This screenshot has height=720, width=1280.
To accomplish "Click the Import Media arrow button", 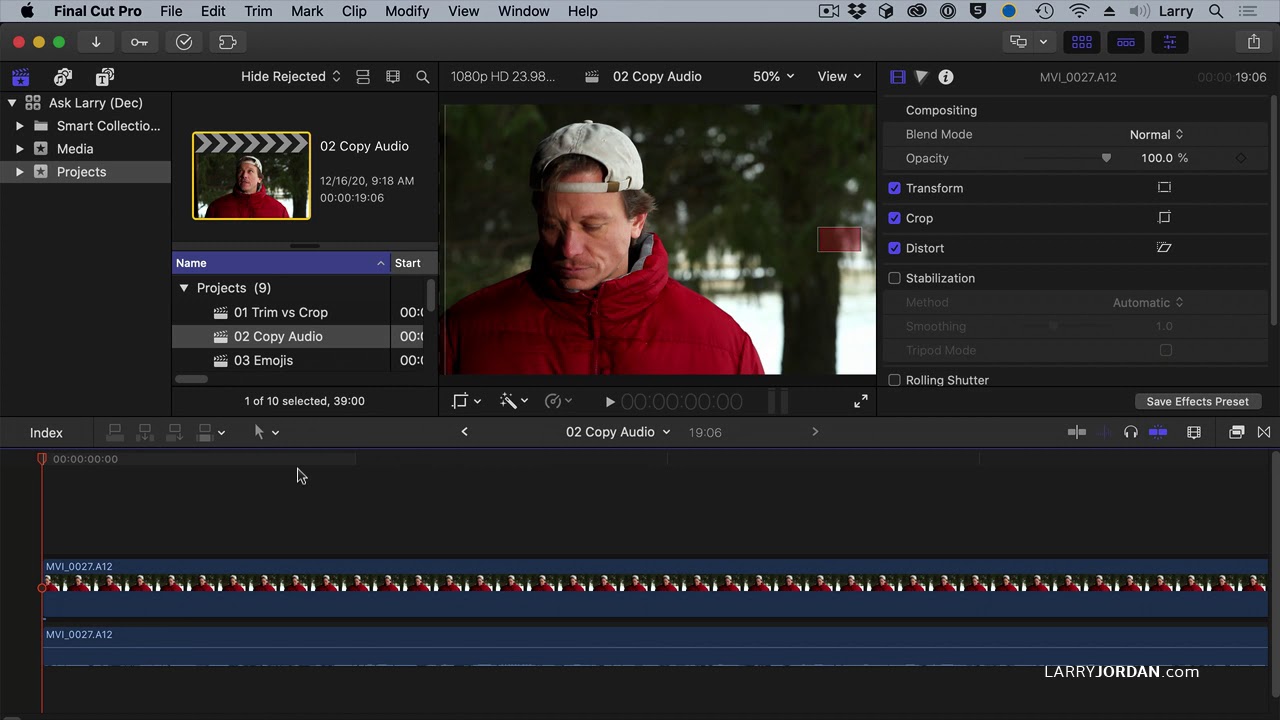I will [x=96, y=42].
